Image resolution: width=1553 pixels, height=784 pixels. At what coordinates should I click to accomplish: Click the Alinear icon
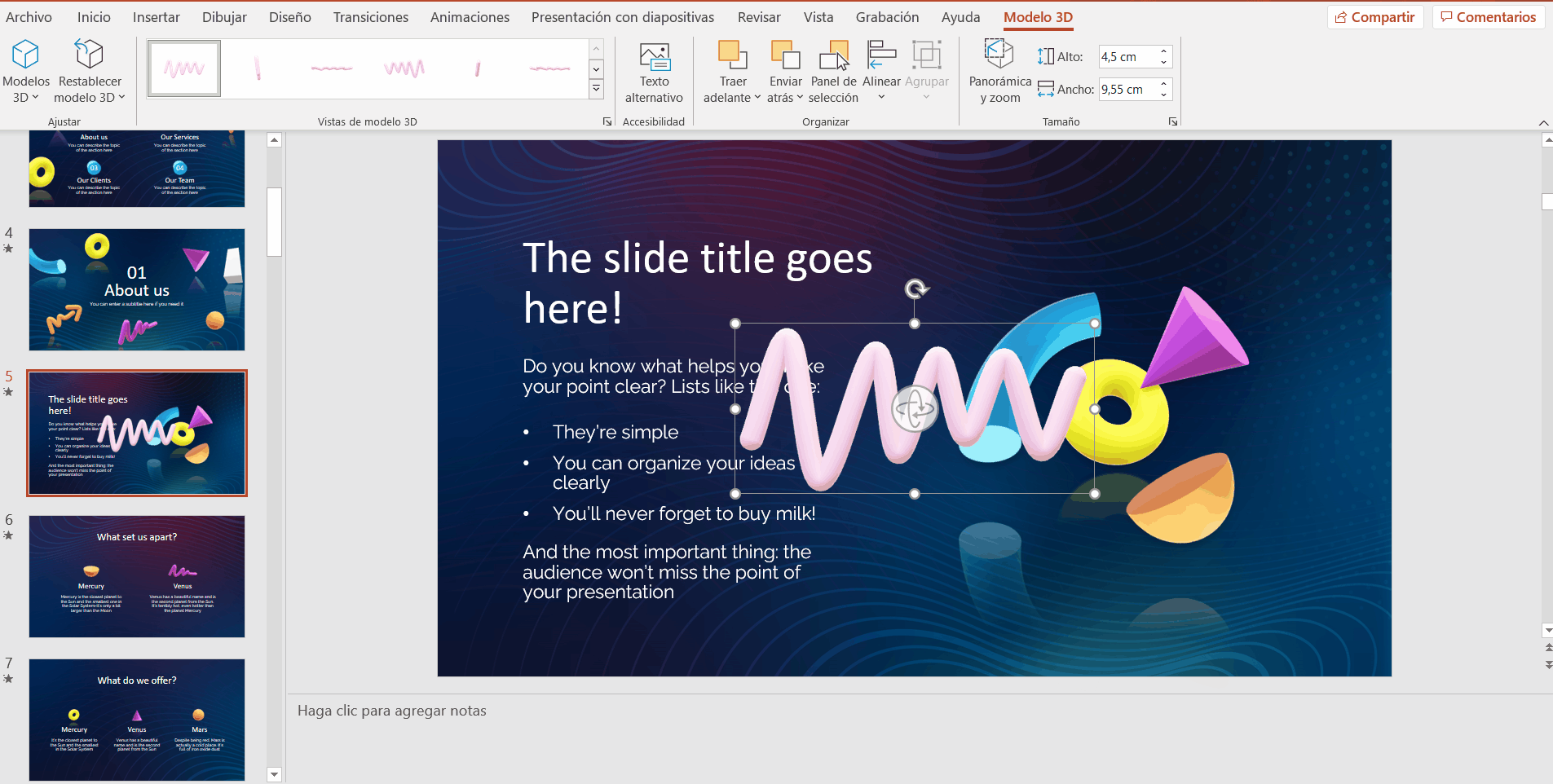[881, 55]
